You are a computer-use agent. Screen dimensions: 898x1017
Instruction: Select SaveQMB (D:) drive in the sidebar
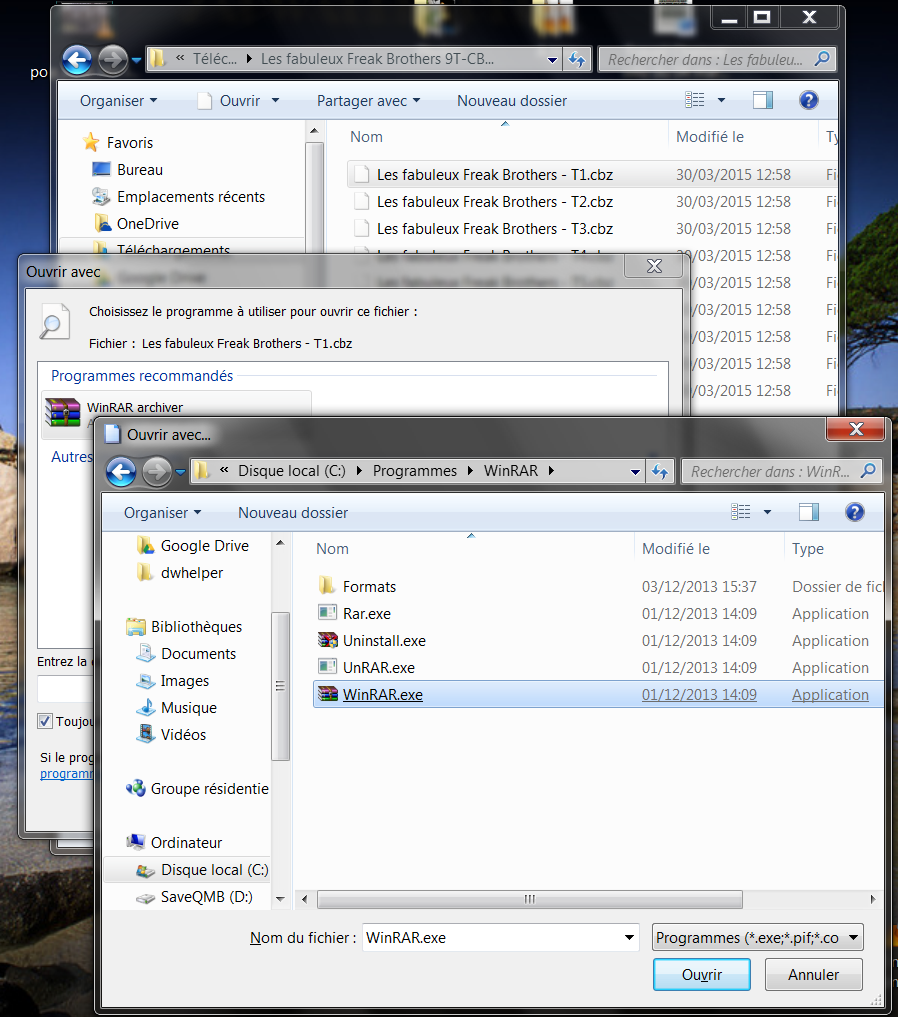[x=206, y=897]
